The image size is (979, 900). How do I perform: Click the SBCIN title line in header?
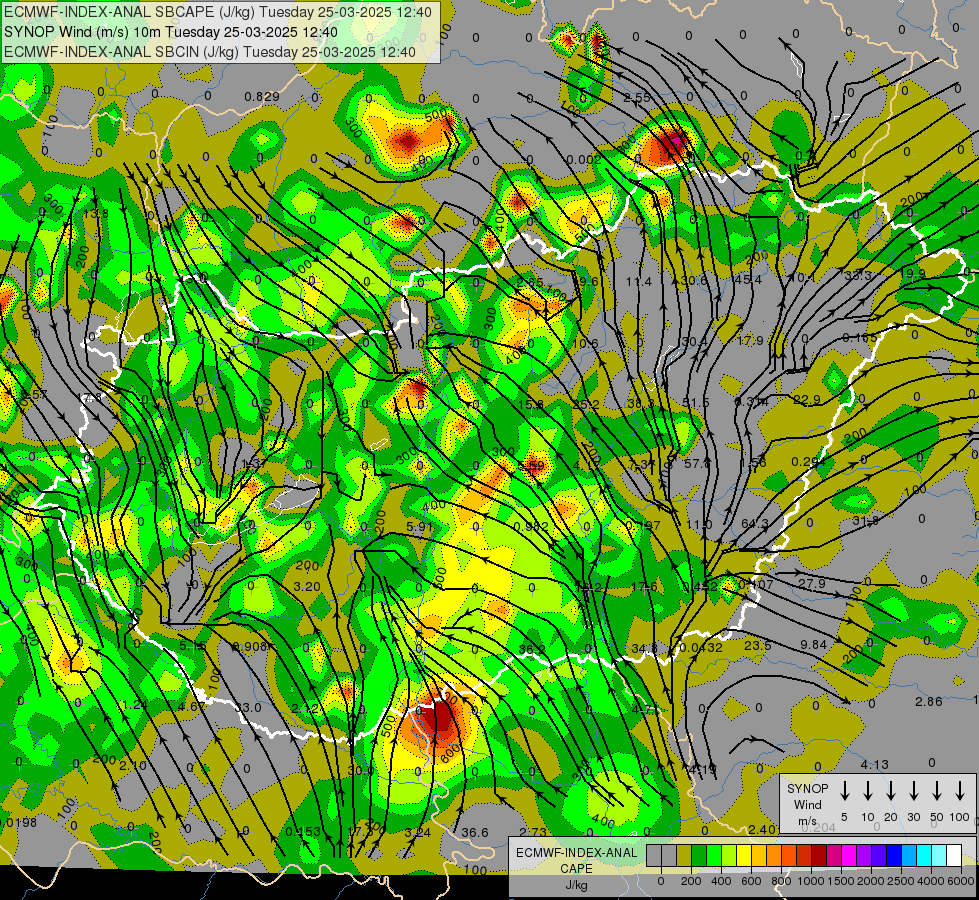pos(210,52)
